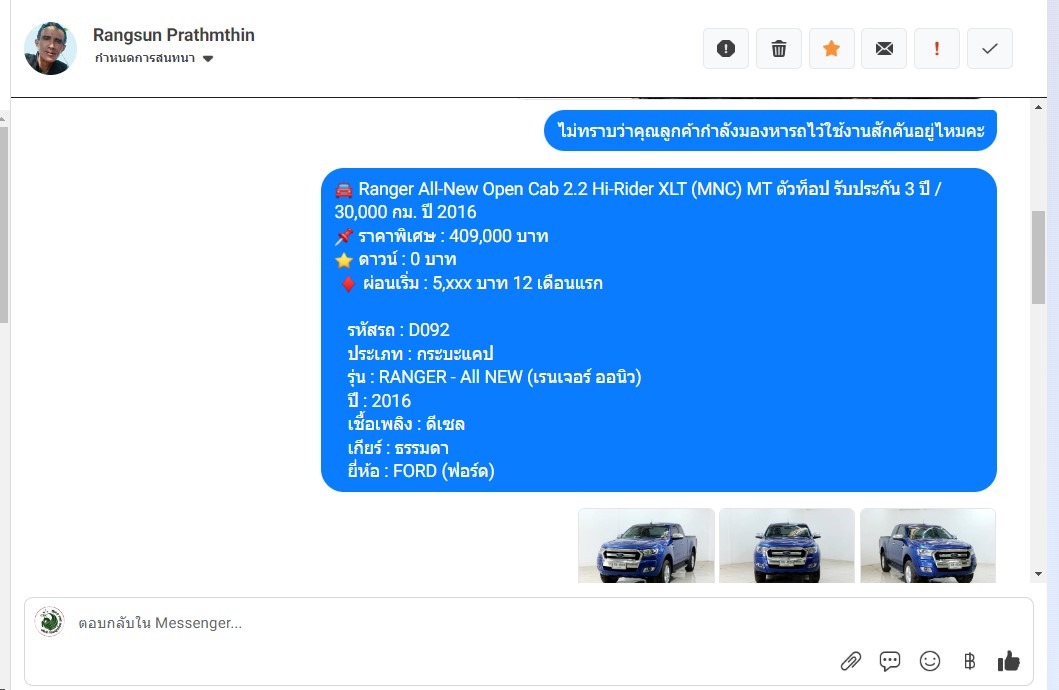Click the ยี่ห้อ : FORD line
1059x690 pixels.
coord(421,471)
